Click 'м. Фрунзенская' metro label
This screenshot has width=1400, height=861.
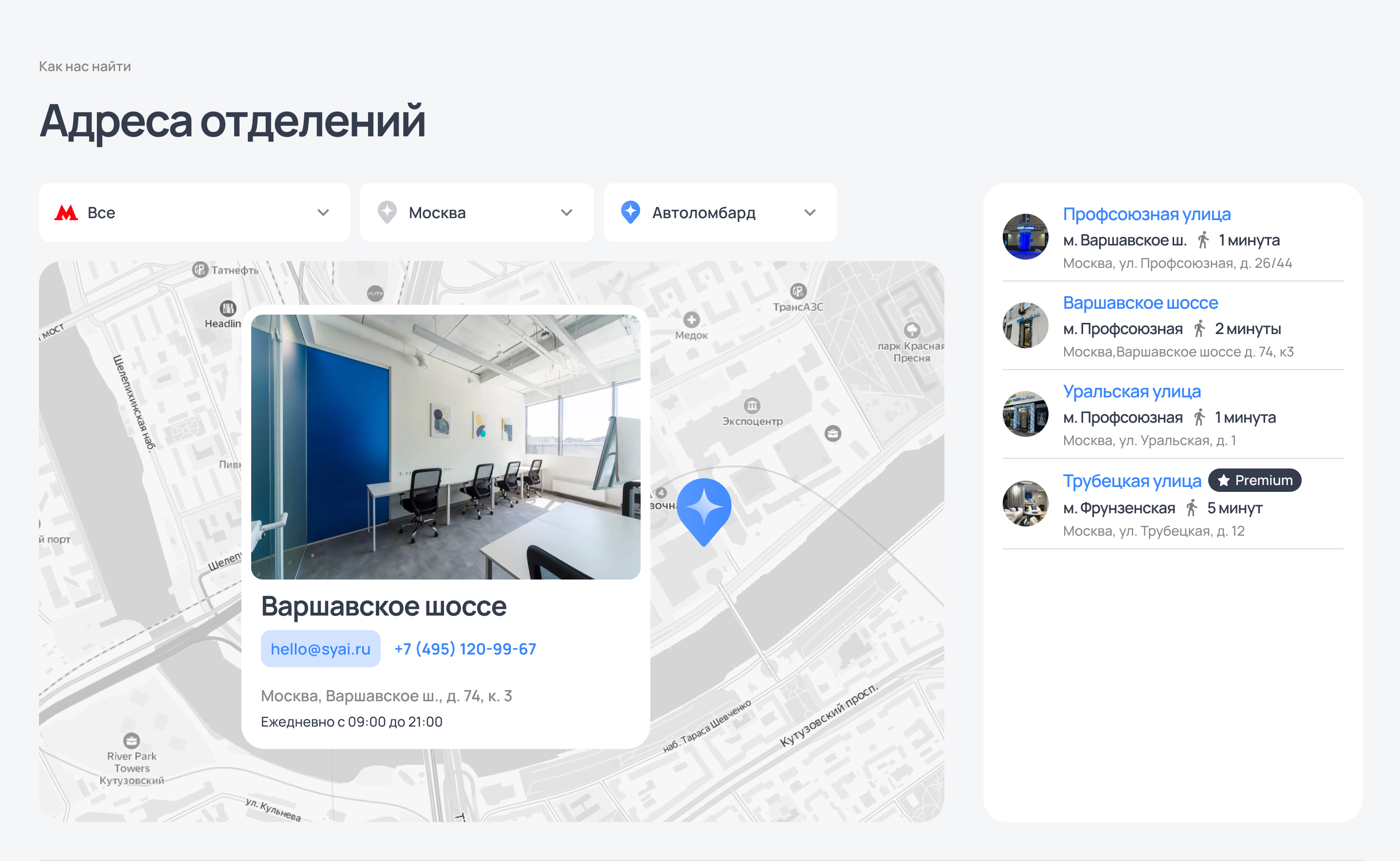click(1119, 508)
